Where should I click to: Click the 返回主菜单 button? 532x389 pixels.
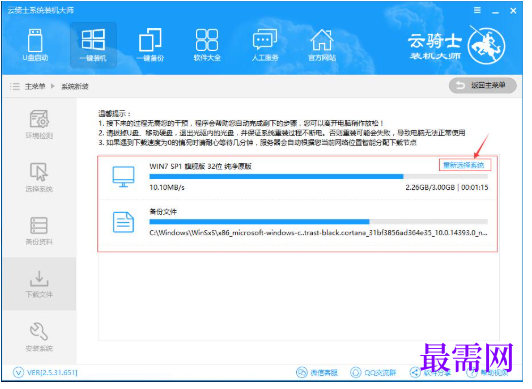coord(482,85)
